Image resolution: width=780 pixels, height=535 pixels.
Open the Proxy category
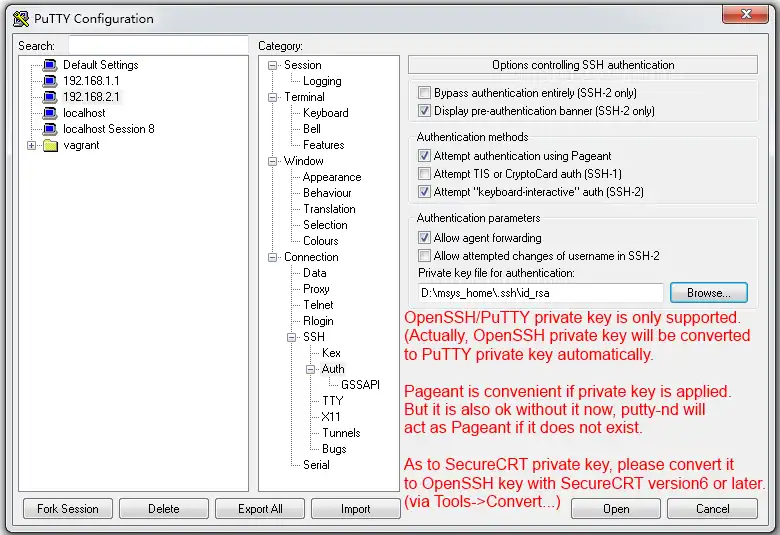pyautogui.click(x=316, y=289)
